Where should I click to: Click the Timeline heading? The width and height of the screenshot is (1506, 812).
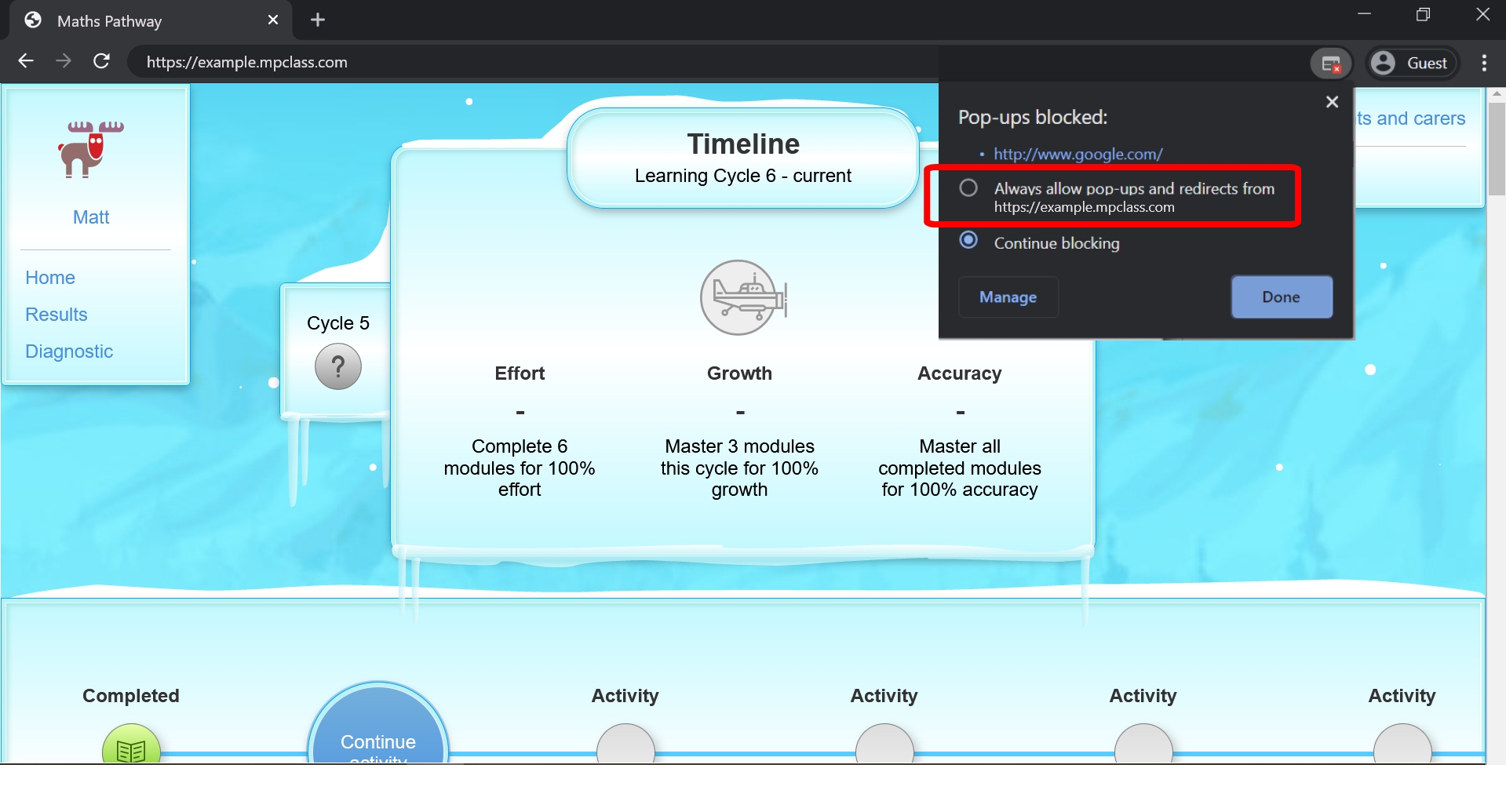point(743,144)
